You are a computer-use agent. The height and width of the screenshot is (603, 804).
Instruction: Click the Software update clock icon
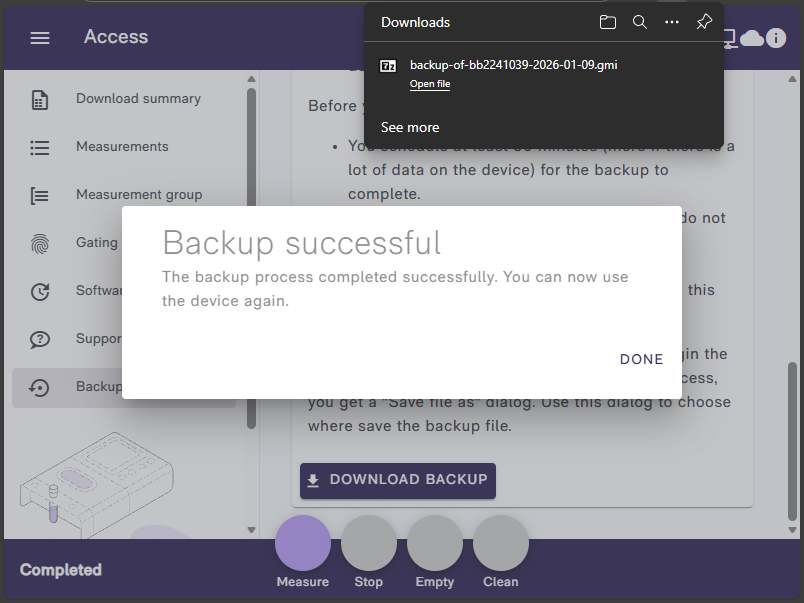click(x=40, y=291)
